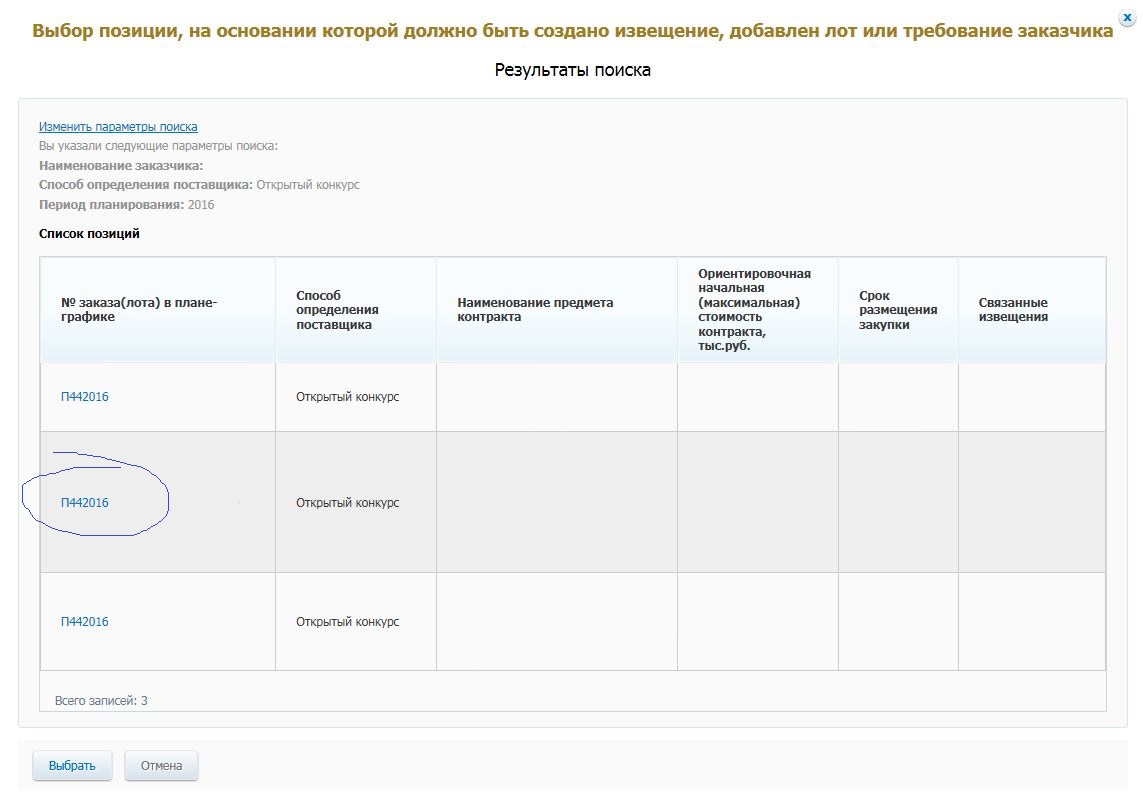Click the 'Способ определения поставщика' column header
The height and width of the screenshot is (807, 1143).
coord(336,310)
